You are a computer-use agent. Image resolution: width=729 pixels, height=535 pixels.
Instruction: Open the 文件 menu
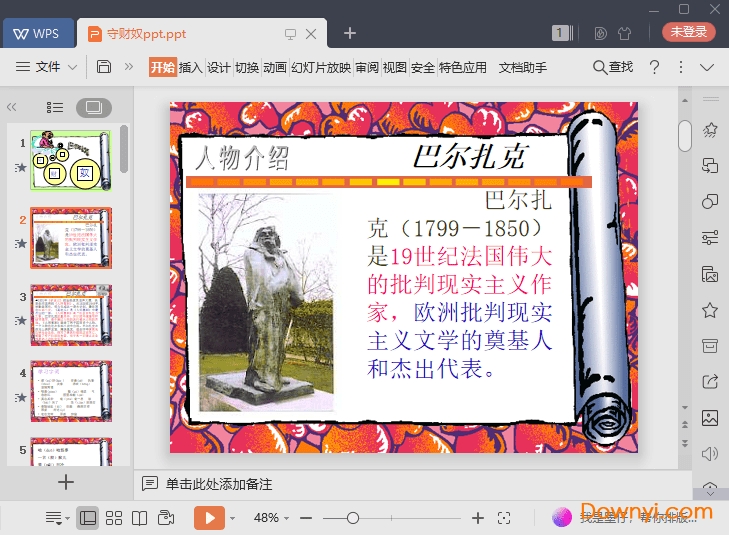(38, 67)
